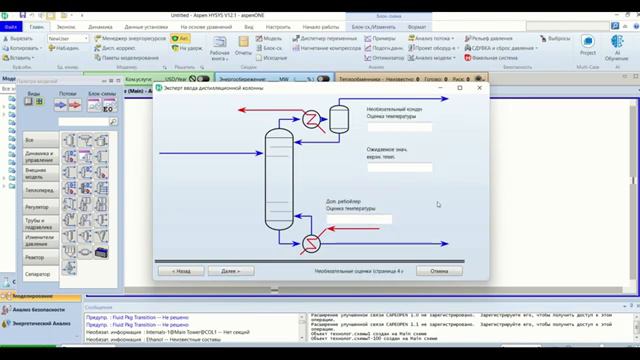Click the magnifier icon beside palette search
The image size is (640, 360).
(x=113, y=122)
